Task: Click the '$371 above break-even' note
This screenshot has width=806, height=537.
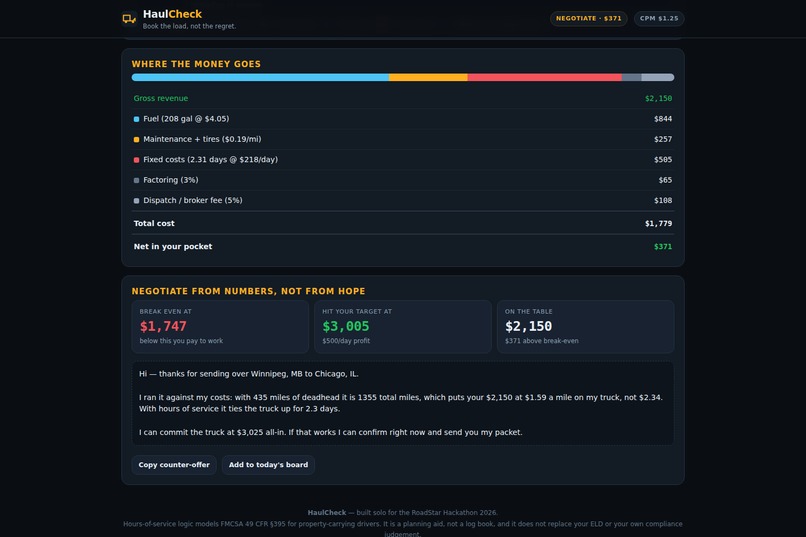Action: [541, 341]
